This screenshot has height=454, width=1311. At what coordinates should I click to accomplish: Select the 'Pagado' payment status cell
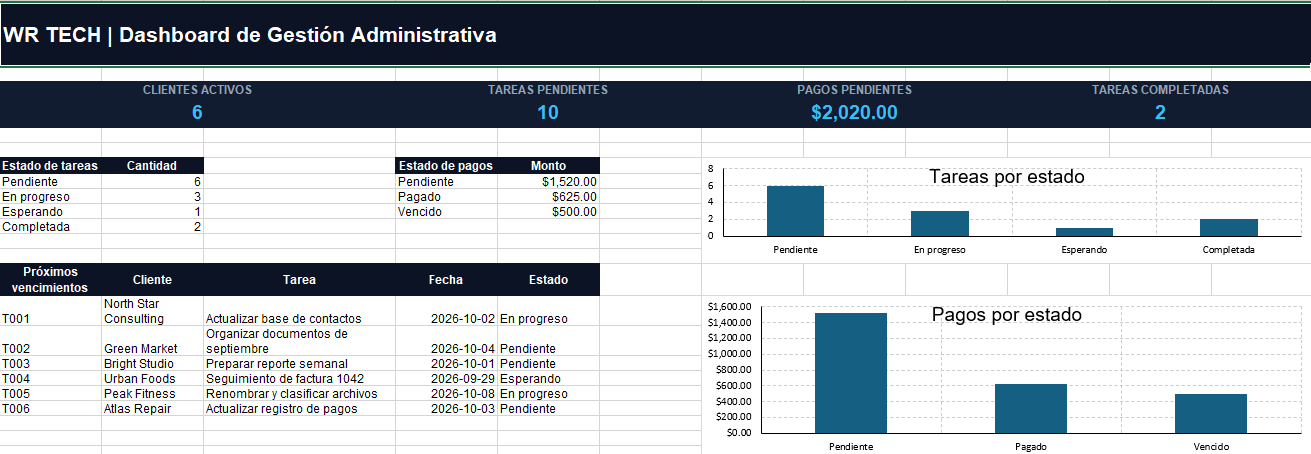click(447, 196)
